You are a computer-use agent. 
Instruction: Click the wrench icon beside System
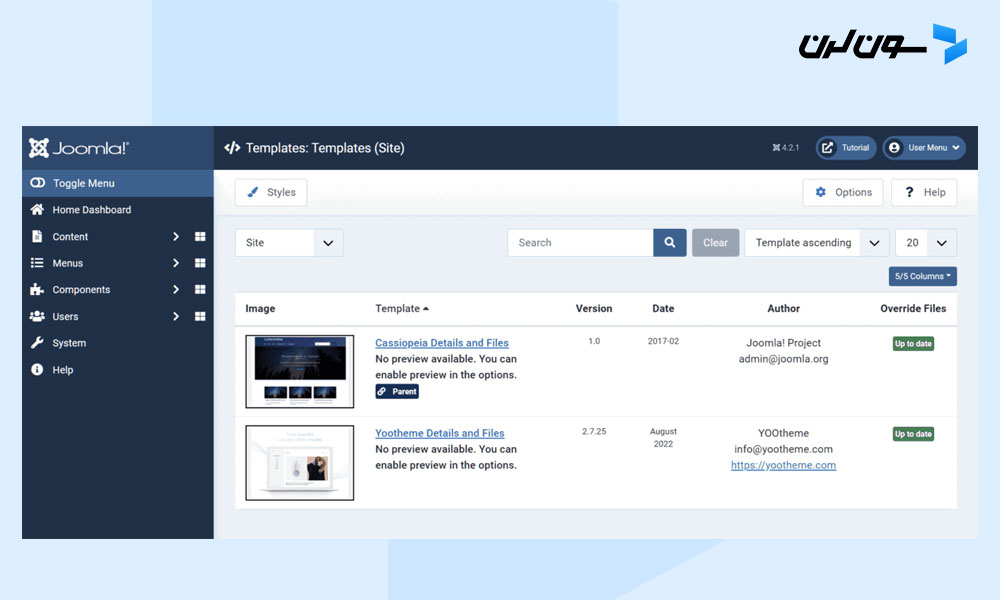pos(37,342)
